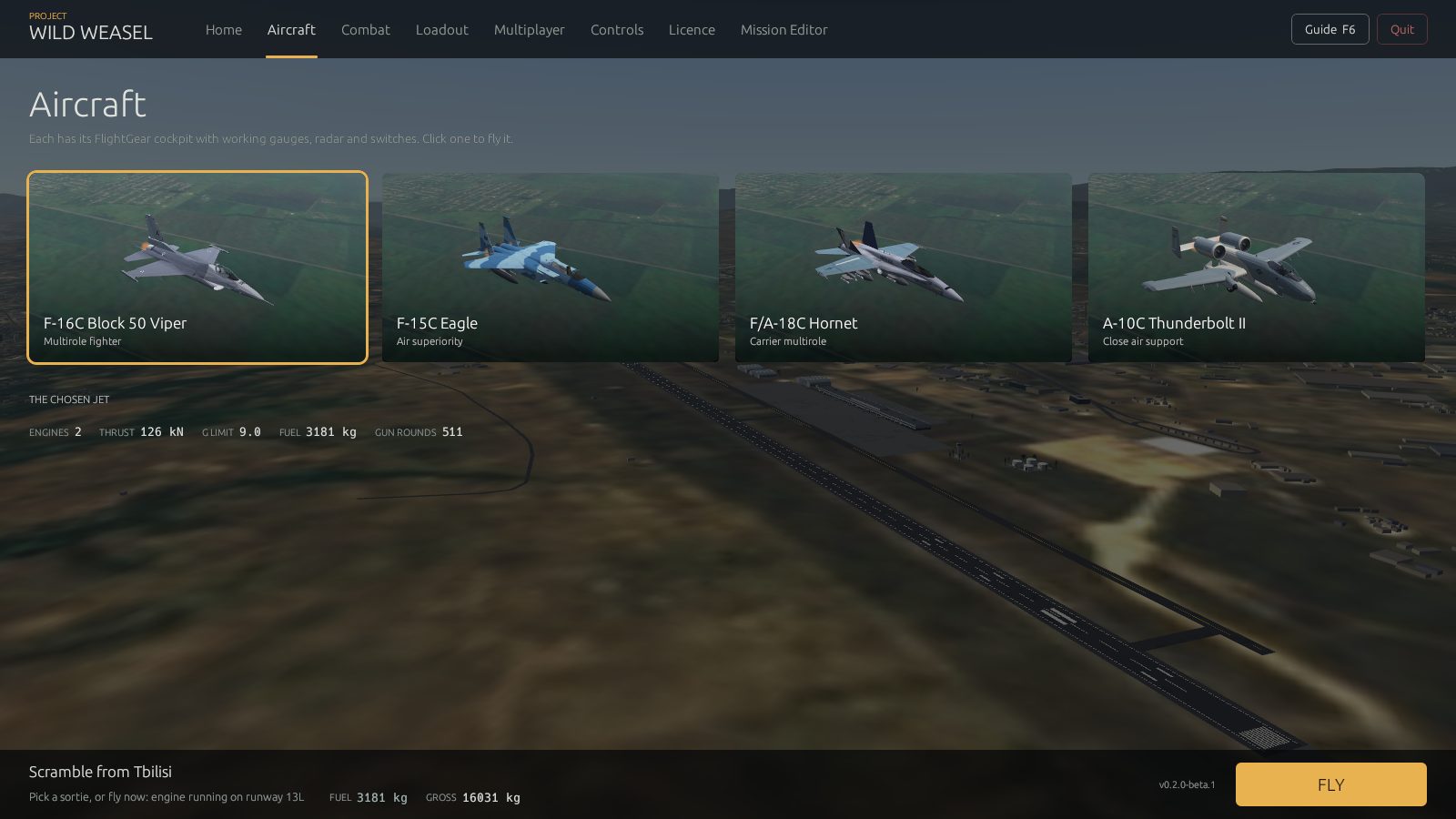This screenshot has height=819, width=1456.
Task: Open the Controls tab
Action: click(616, 29)
